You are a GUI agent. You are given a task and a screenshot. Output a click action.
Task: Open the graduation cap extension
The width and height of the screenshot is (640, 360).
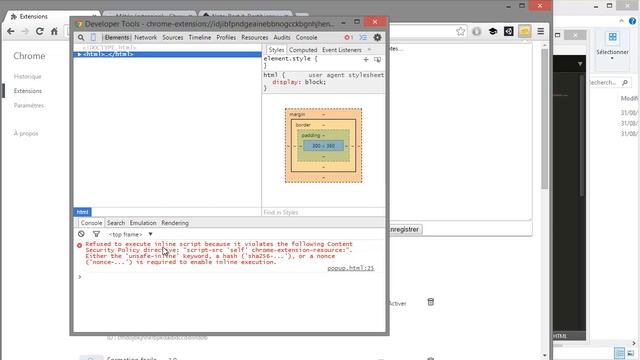493,31
